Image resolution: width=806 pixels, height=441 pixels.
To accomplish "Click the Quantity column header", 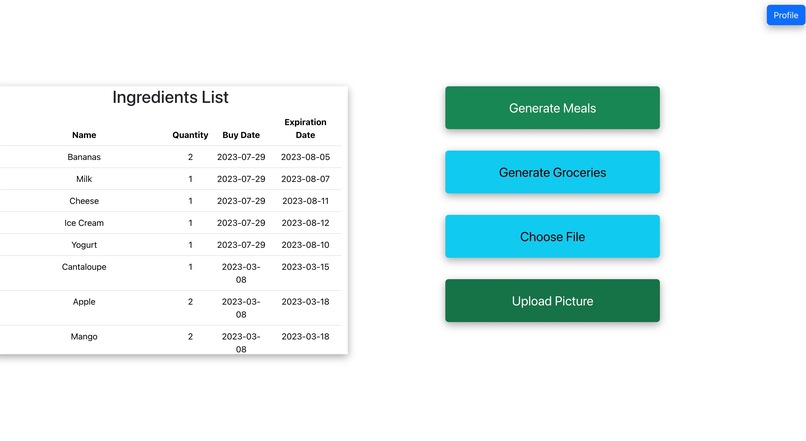I will coord(190,135).
